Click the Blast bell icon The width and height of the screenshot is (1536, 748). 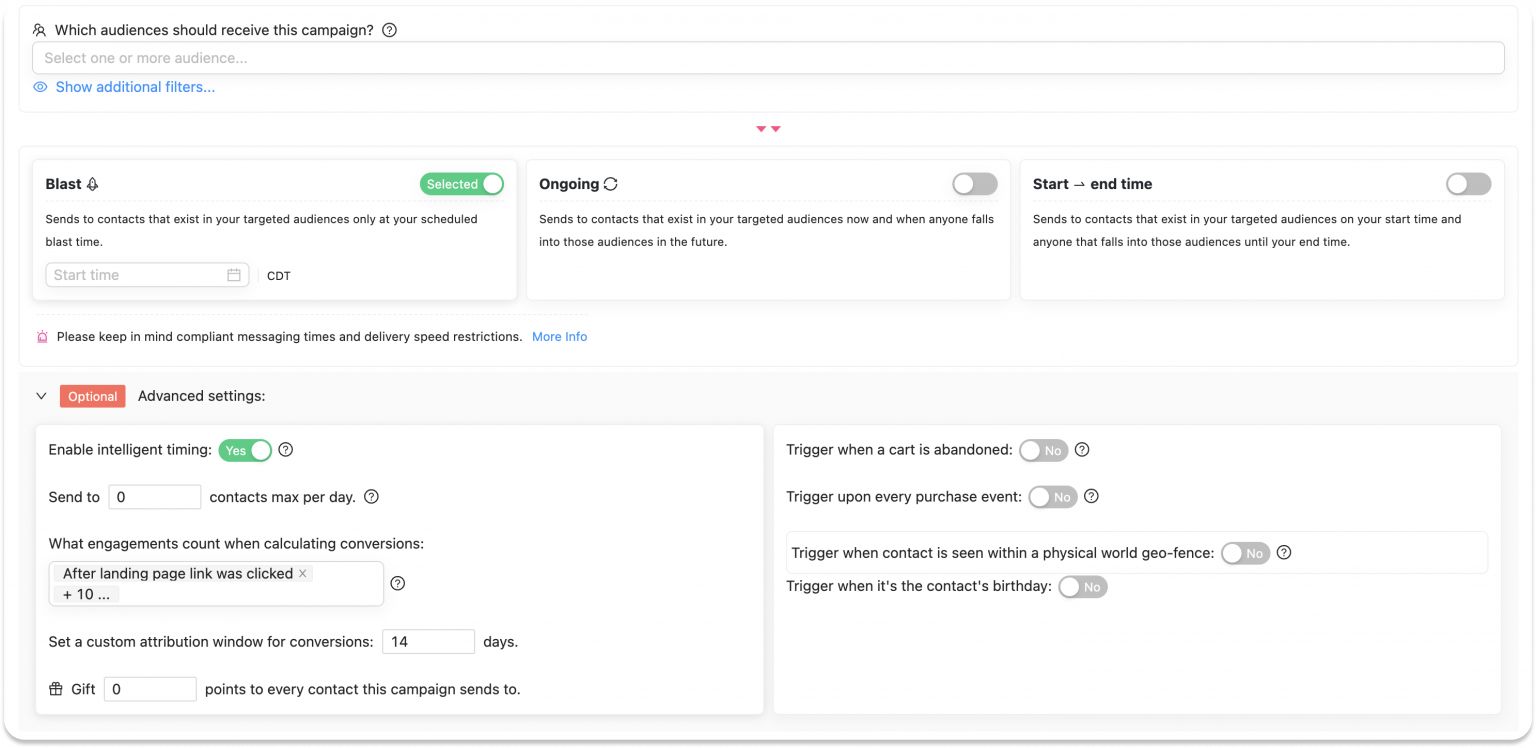(x=93, y=184)
